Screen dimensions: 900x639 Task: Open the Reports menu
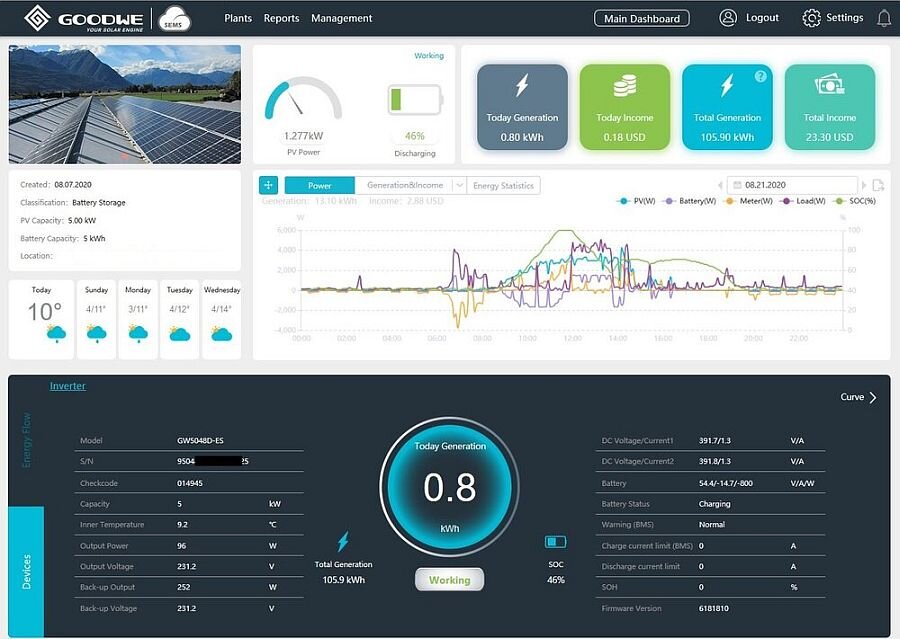[x=281, y=18]
